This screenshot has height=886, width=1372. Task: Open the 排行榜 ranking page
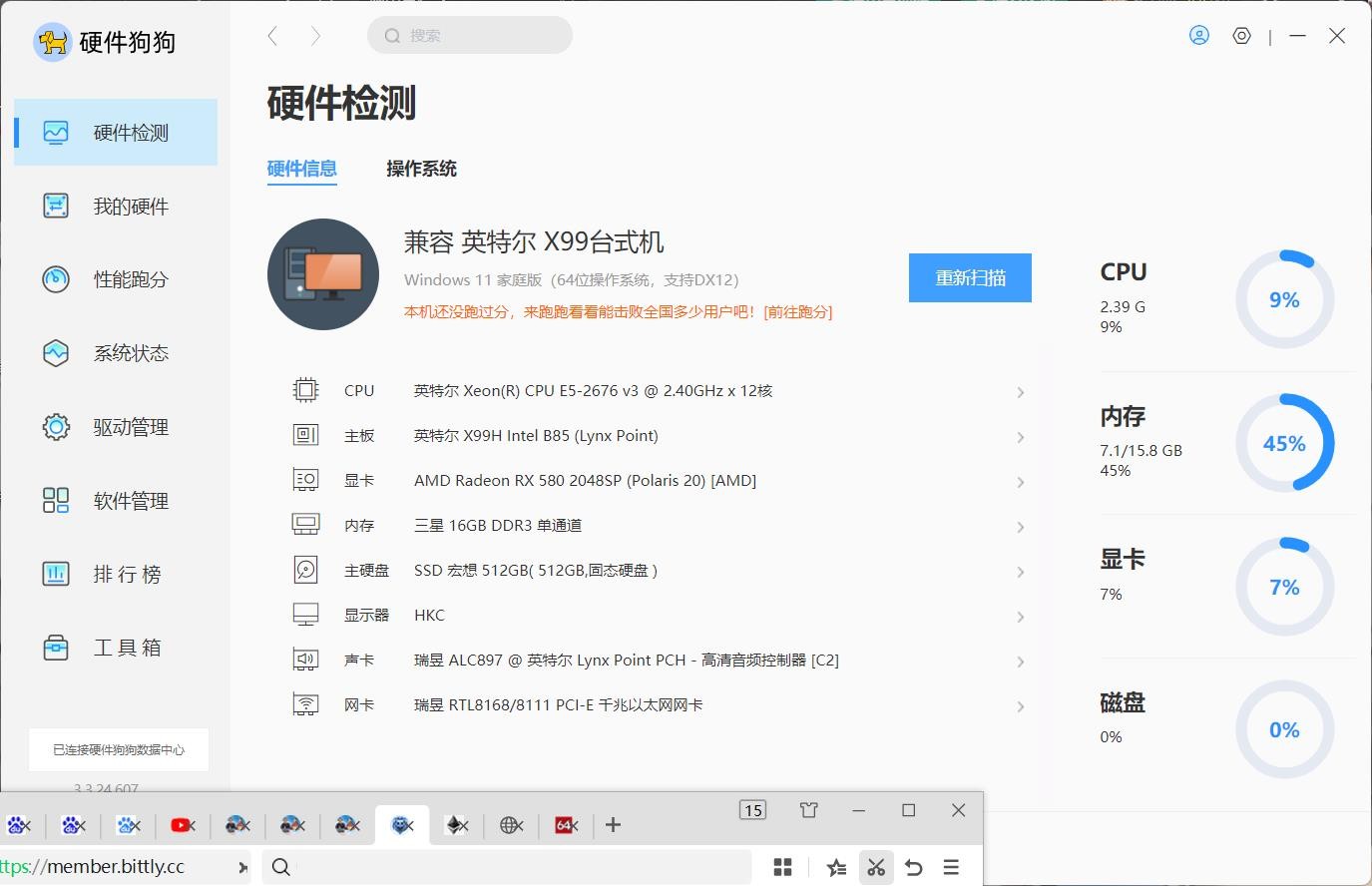[x=127, y=575]
